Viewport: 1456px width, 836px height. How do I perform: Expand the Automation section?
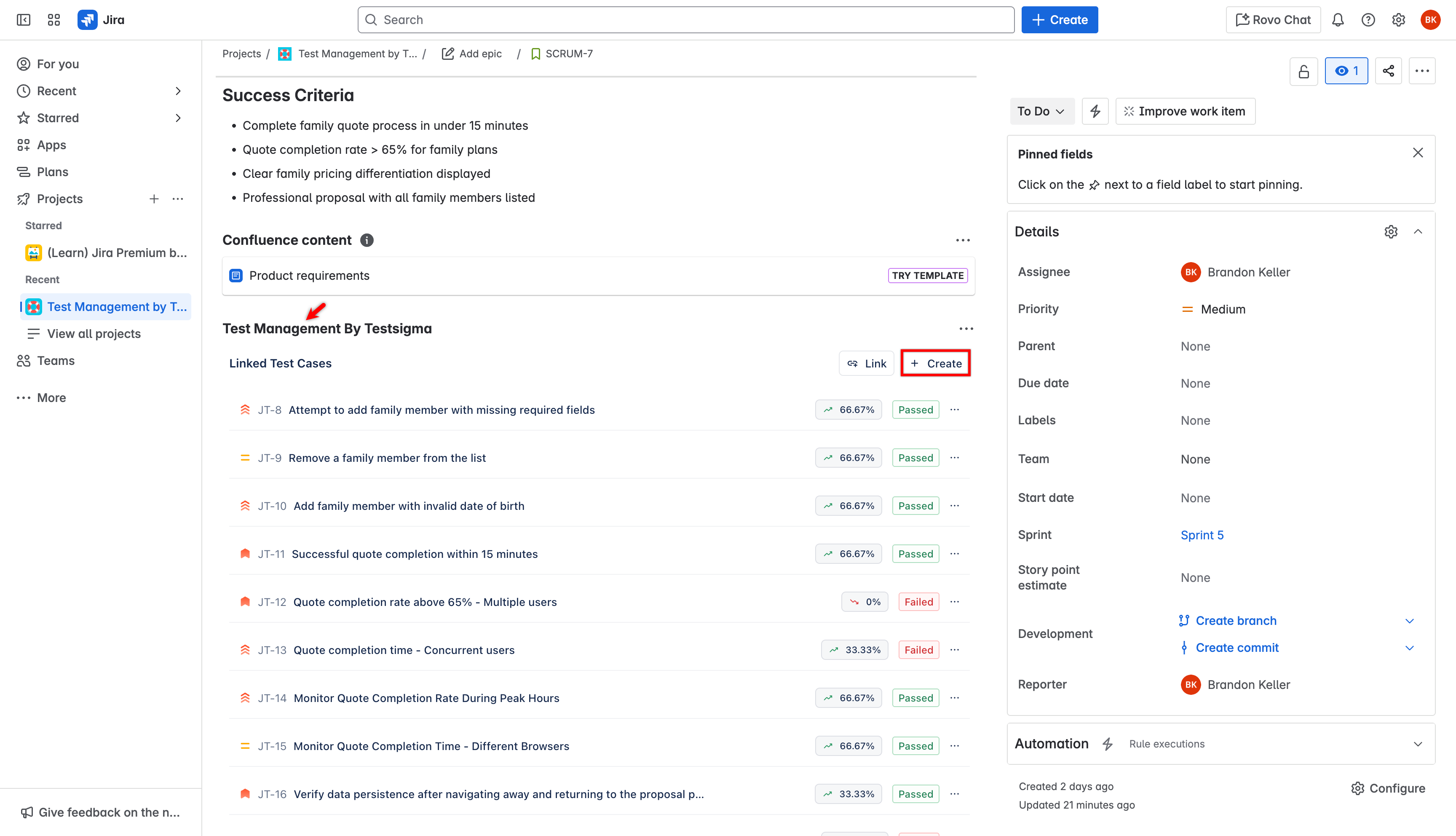point(1418,744)
